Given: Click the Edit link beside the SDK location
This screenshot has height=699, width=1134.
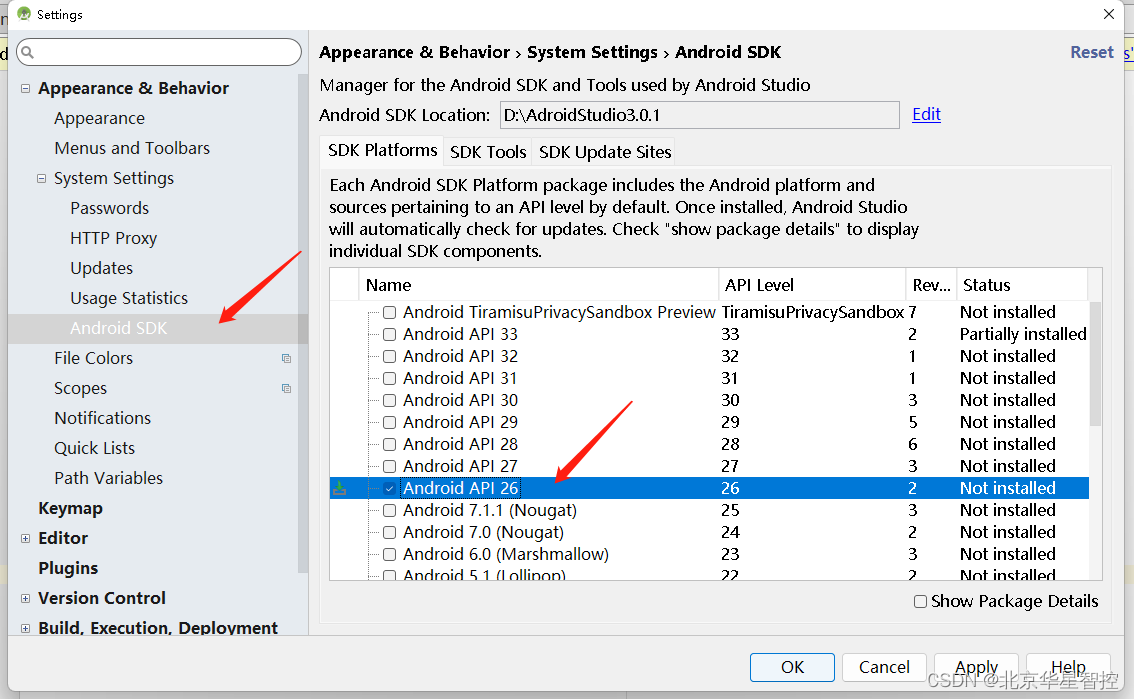Looking at the screenshot, I should (925, 114).
